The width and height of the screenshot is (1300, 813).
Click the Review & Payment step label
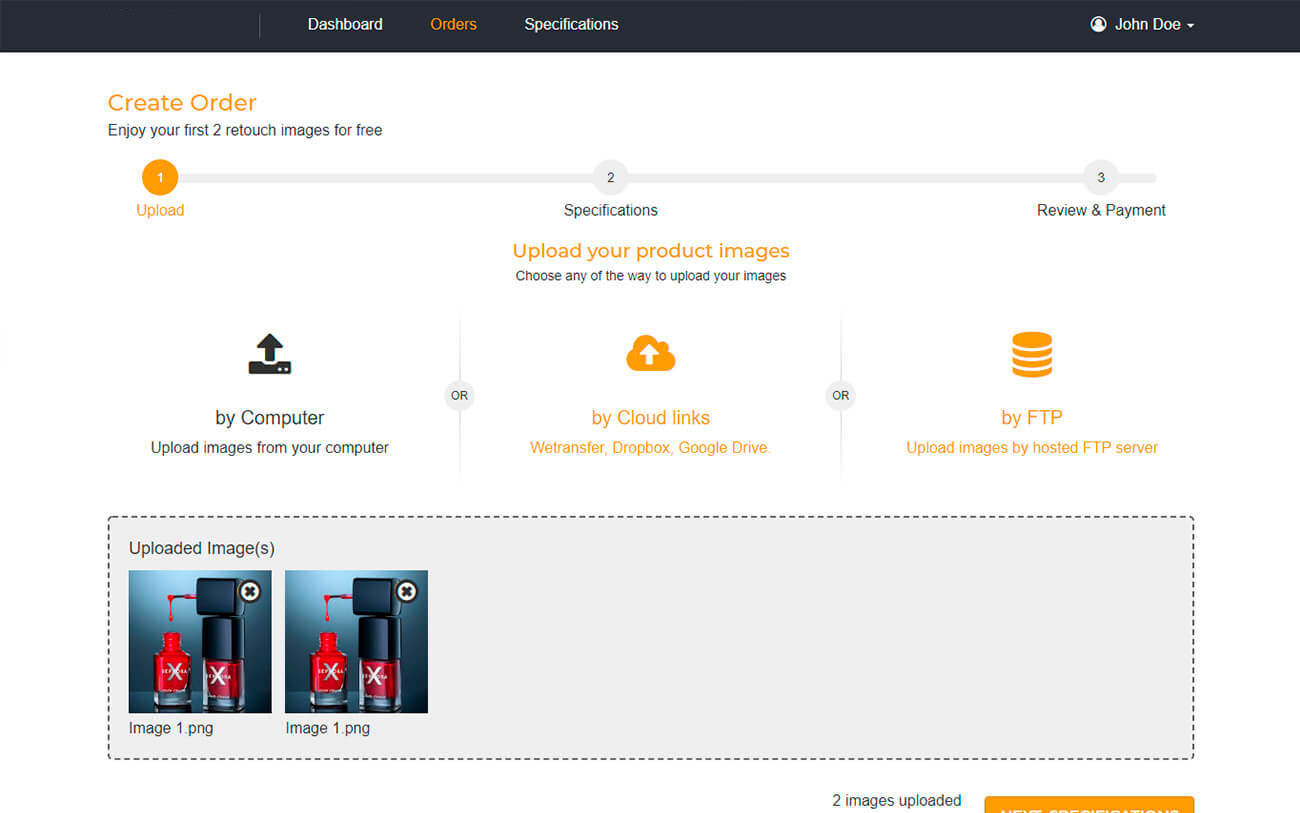pos(1101,210)
